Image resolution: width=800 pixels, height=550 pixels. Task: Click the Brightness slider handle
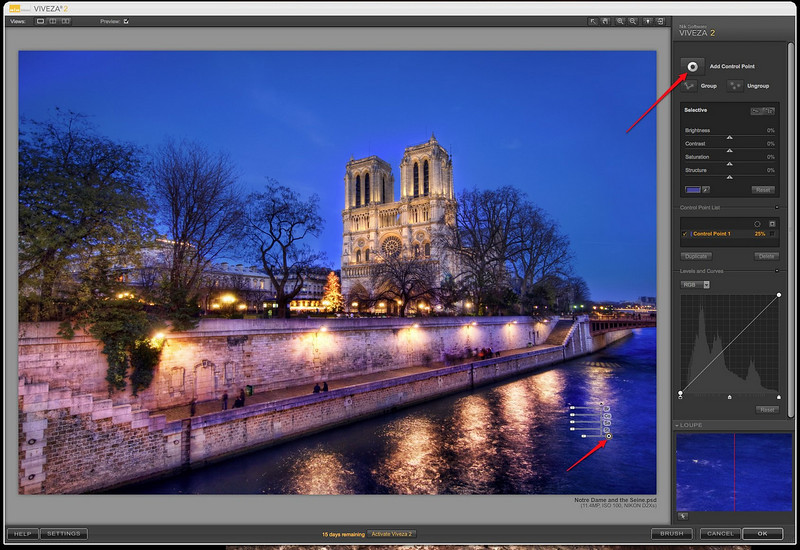point(730,137)
